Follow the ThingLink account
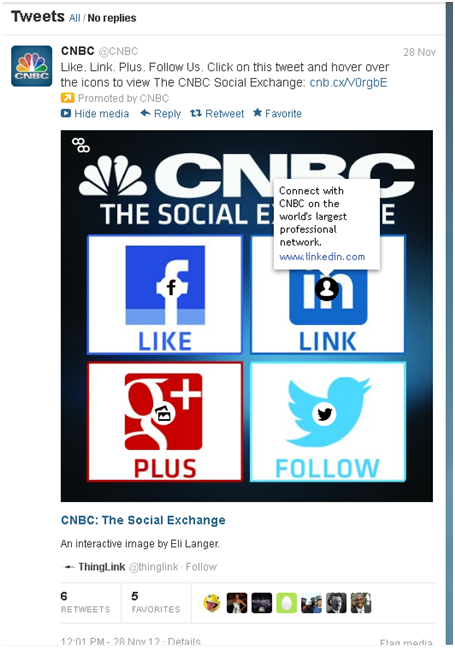Viewport: 455px width, 648px height. click(201, 567)
